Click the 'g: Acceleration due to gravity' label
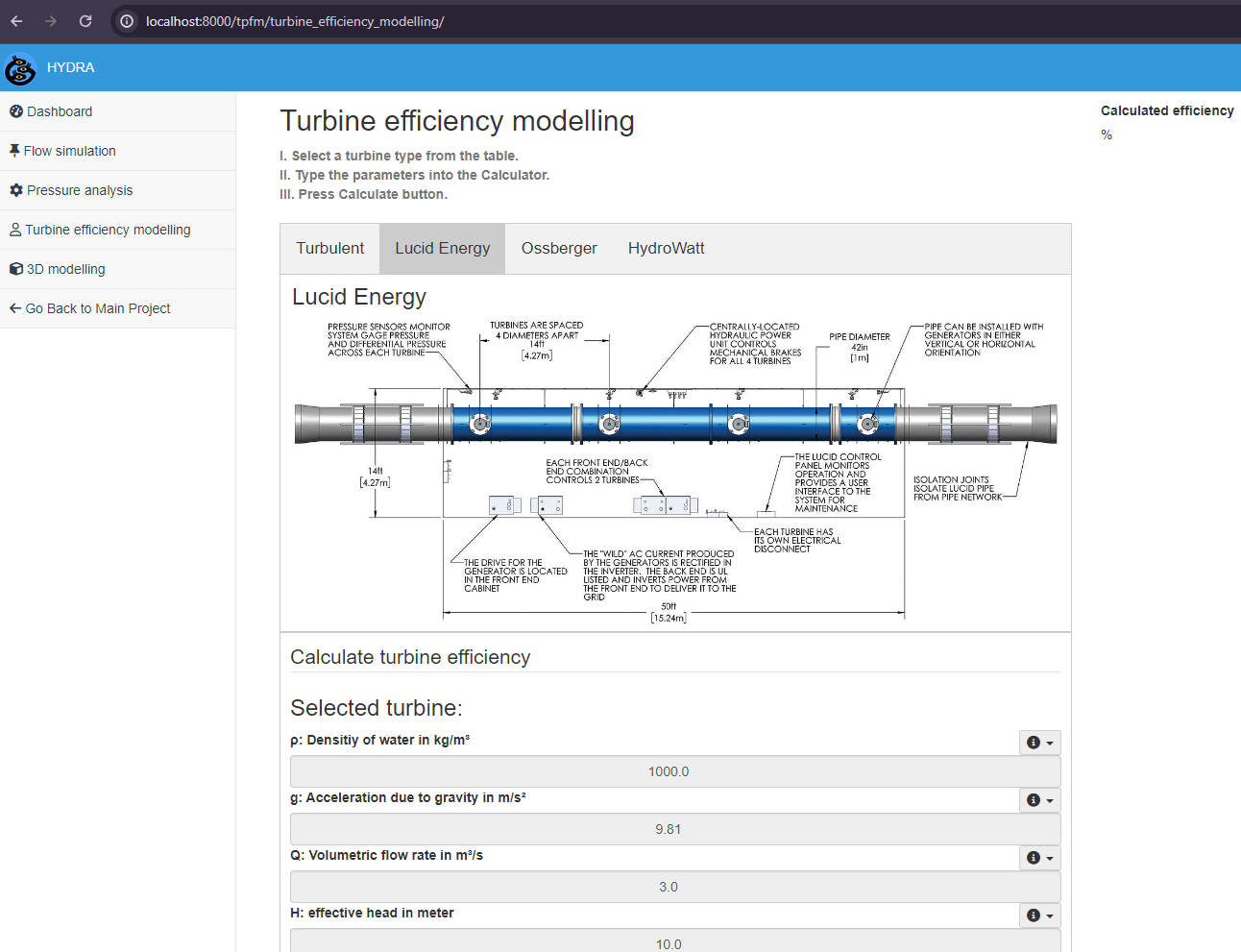The width and height of the screenshot is (1241, 952). pyautogui.click(x=408, y=797)
